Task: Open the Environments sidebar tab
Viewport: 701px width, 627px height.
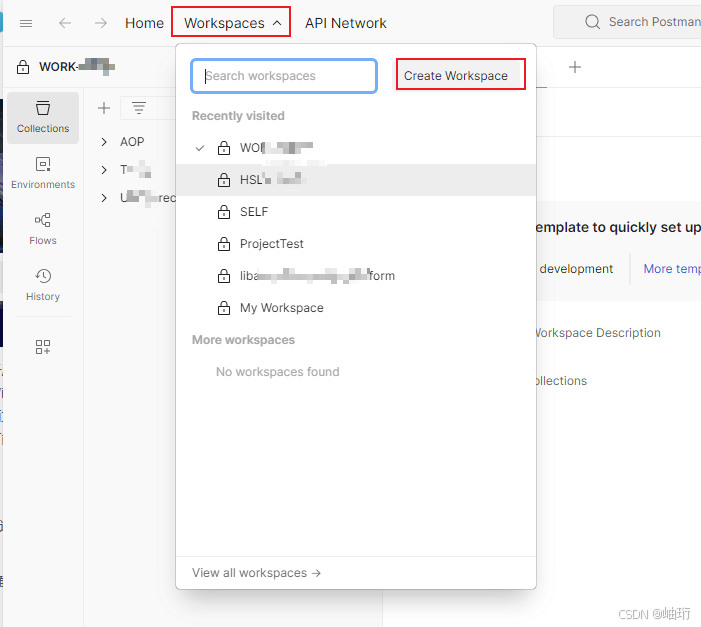Action: point(43,173)
